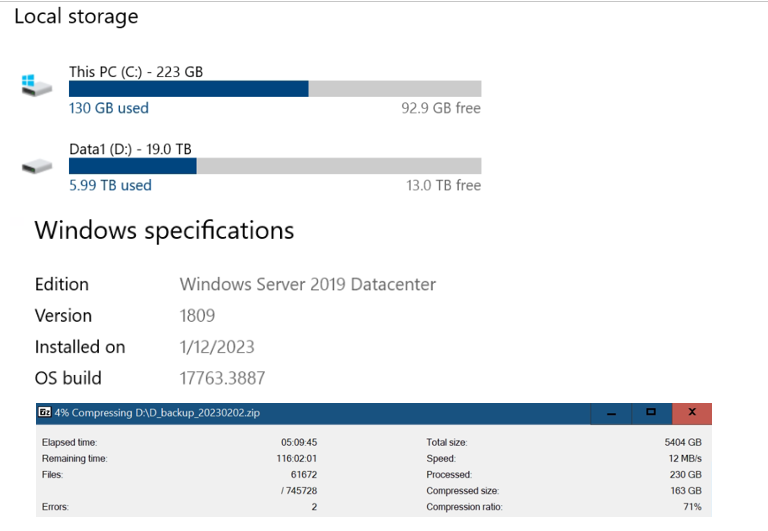Click the Data1 (D:) drive icon

tap(36, 166)
